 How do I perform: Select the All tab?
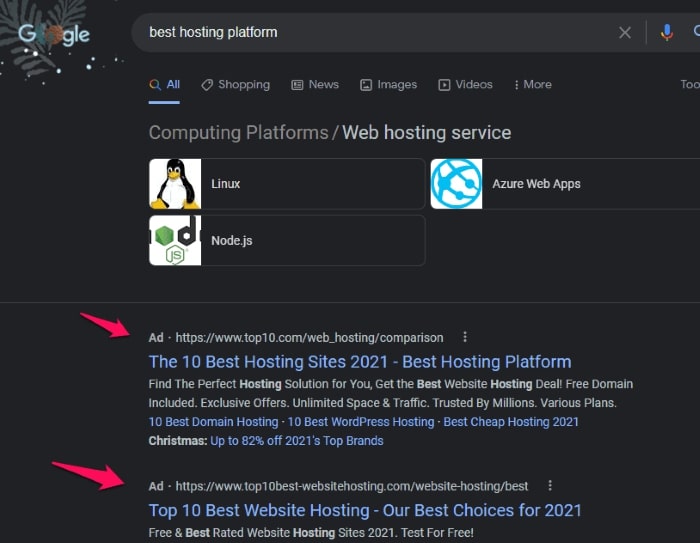coord(164,85)
